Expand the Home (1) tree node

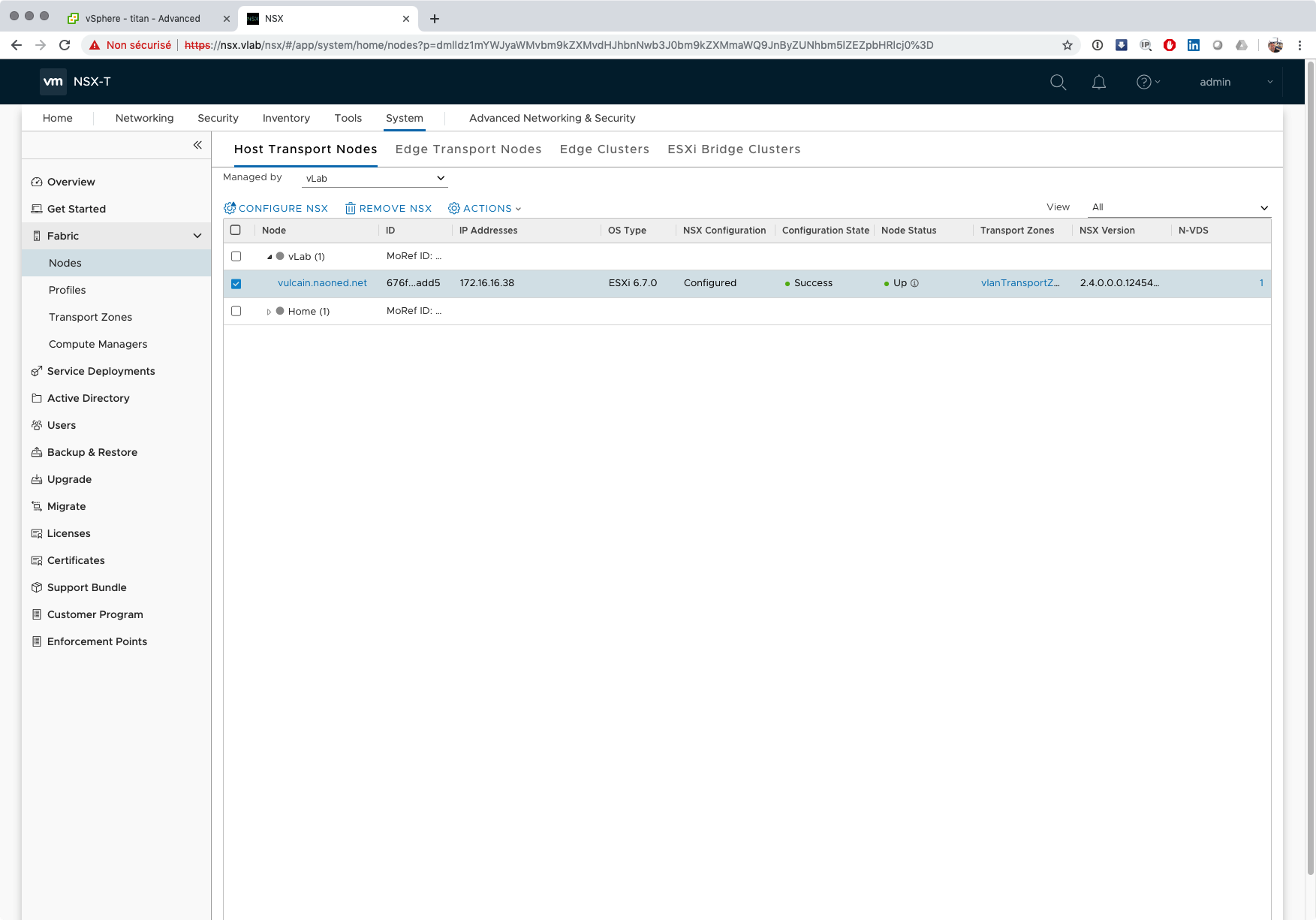click(x=269, y=312)
